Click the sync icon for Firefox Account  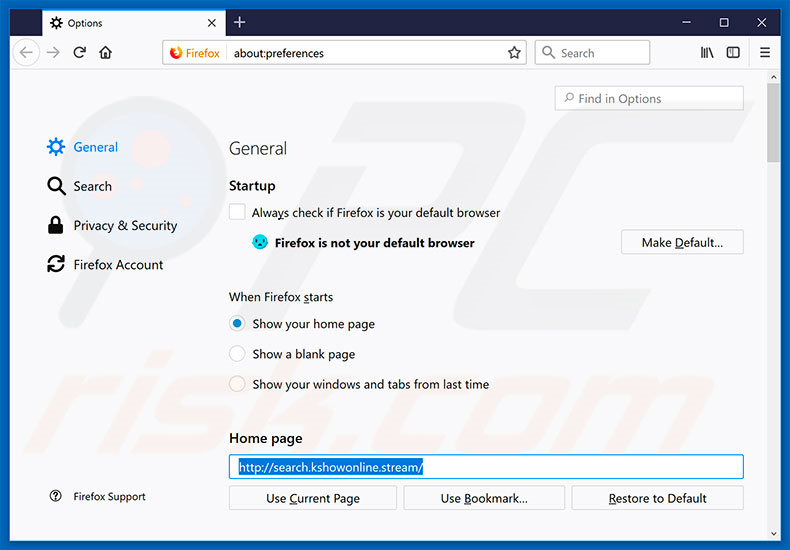(x=56, y=264)
